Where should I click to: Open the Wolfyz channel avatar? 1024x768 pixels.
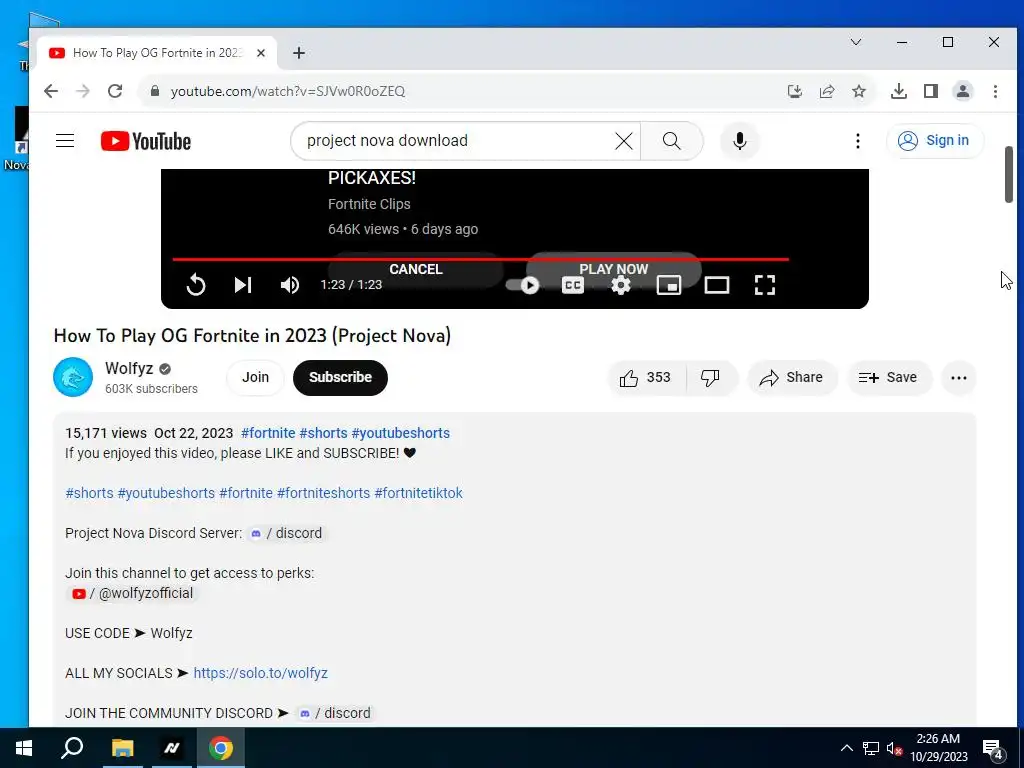click(72, 377)
